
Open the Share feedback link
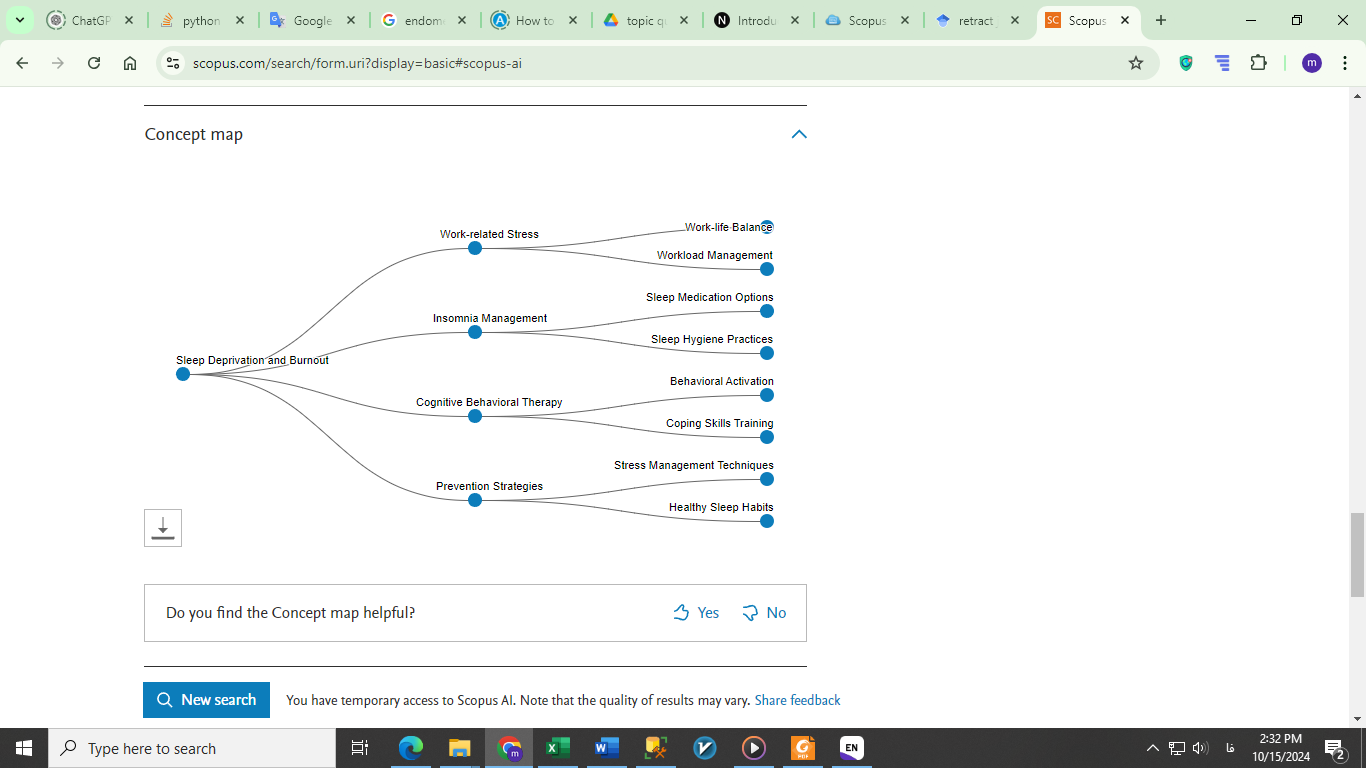click(x=797, y=700)
